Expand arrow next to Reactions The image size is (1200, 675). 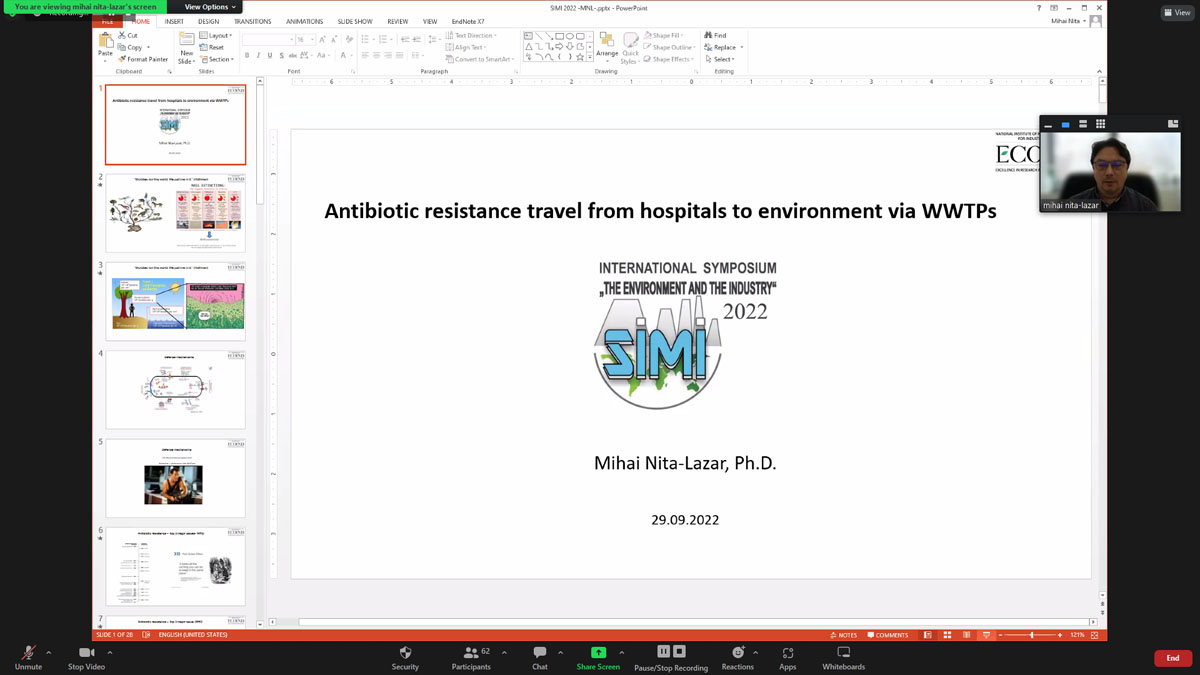[x=755, y=653]
